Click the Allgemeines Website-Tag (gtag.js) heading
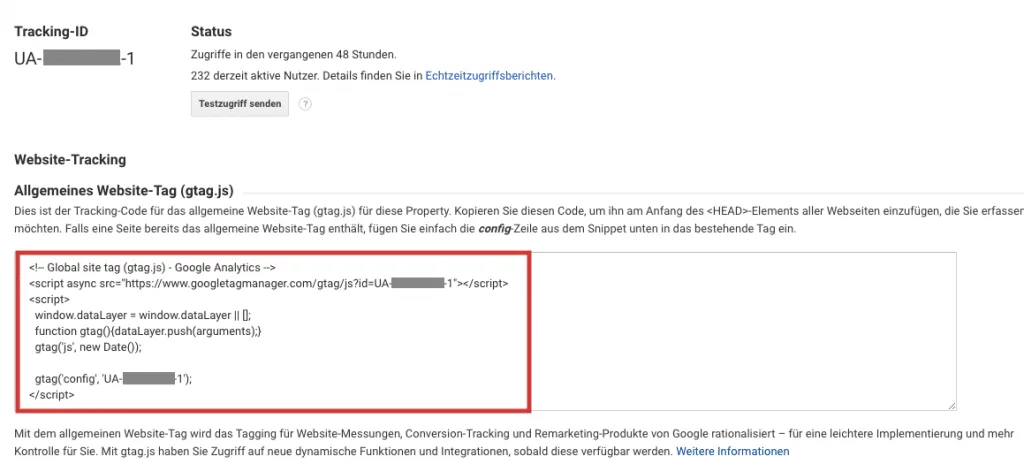Viewport: 1024px width, 464px height. [x=124, y=191]
